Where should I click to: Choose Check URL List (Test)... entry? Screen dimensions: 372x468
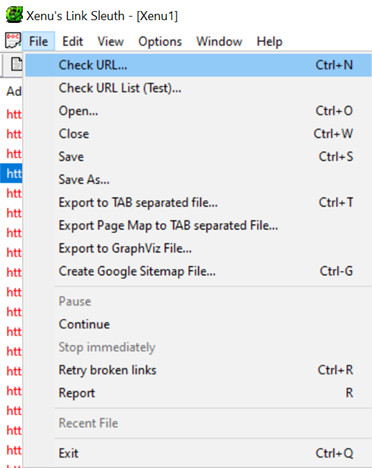[x=198, y=88]
